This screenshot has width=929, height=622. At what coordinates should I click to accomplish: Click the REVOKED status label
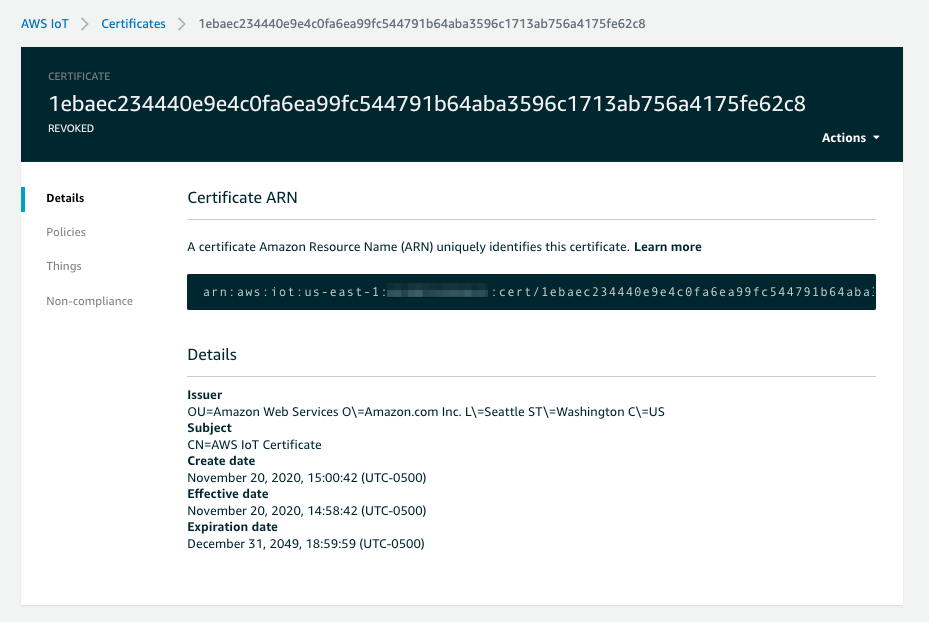[70, 128]
